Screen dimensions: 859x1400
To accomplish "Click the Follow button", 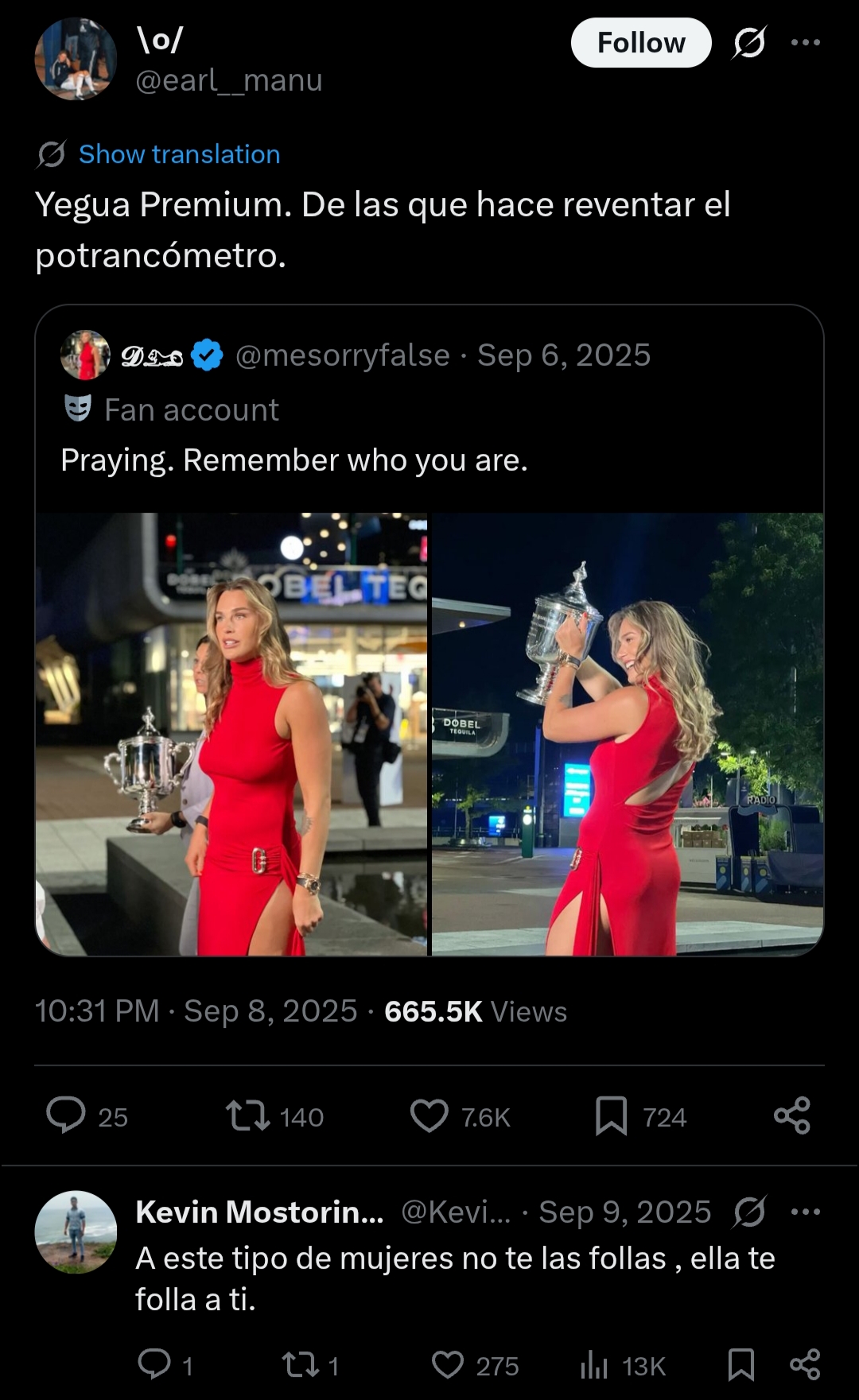I will click(640, 43).
